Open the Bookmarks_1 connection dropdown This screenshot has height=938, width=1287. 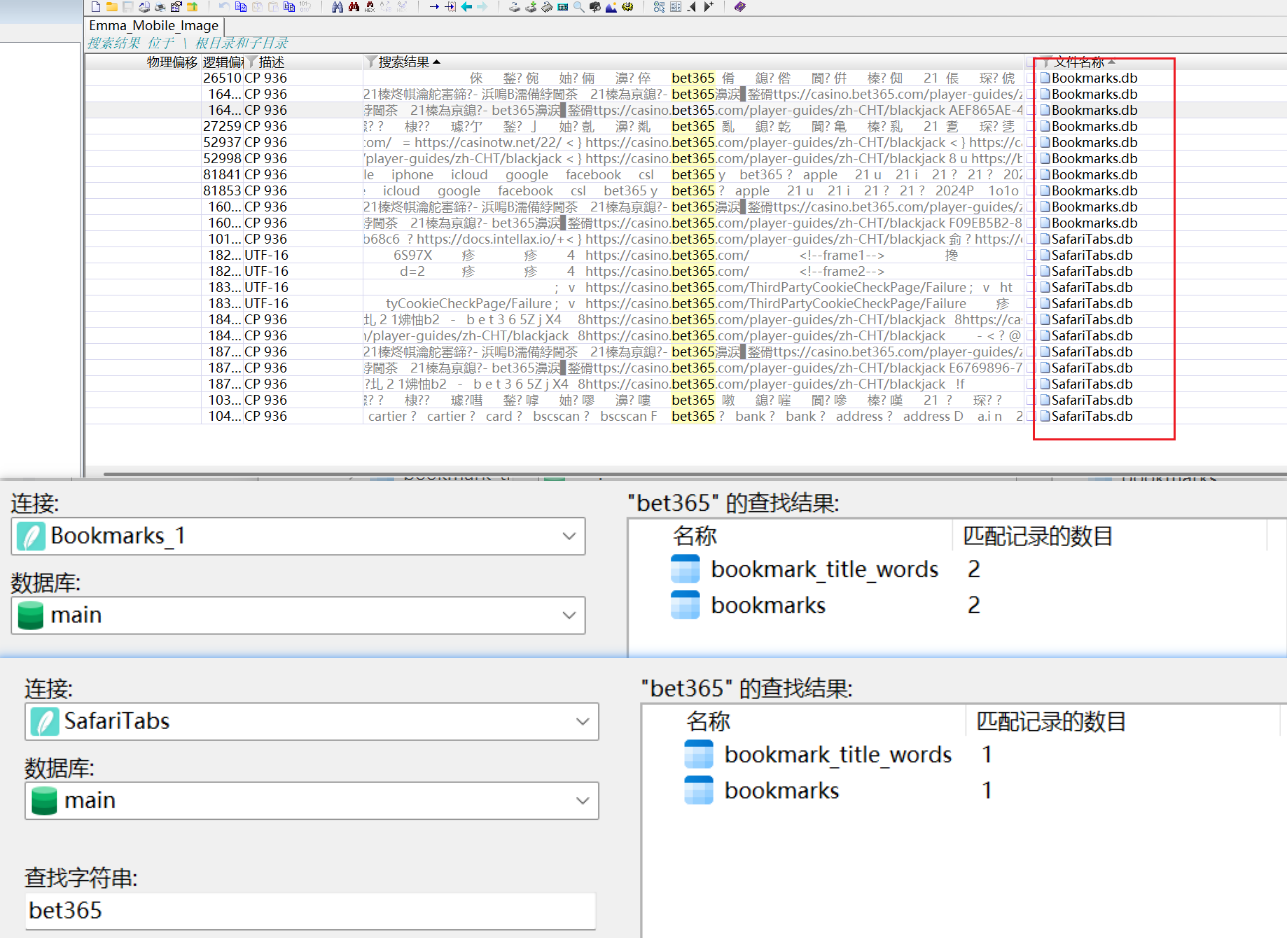pyautogui.click(x=571, y=535)
